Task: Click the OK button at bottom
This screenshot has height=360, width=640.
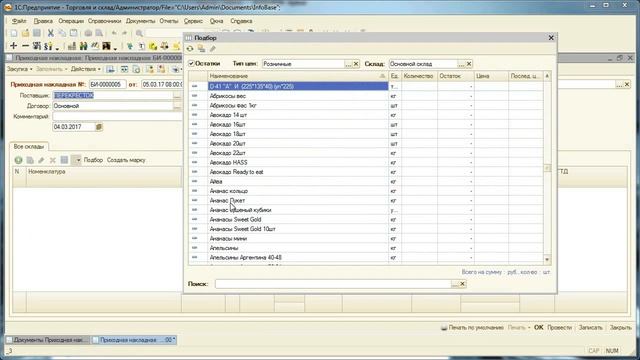Action: click(x=539, y=327)
